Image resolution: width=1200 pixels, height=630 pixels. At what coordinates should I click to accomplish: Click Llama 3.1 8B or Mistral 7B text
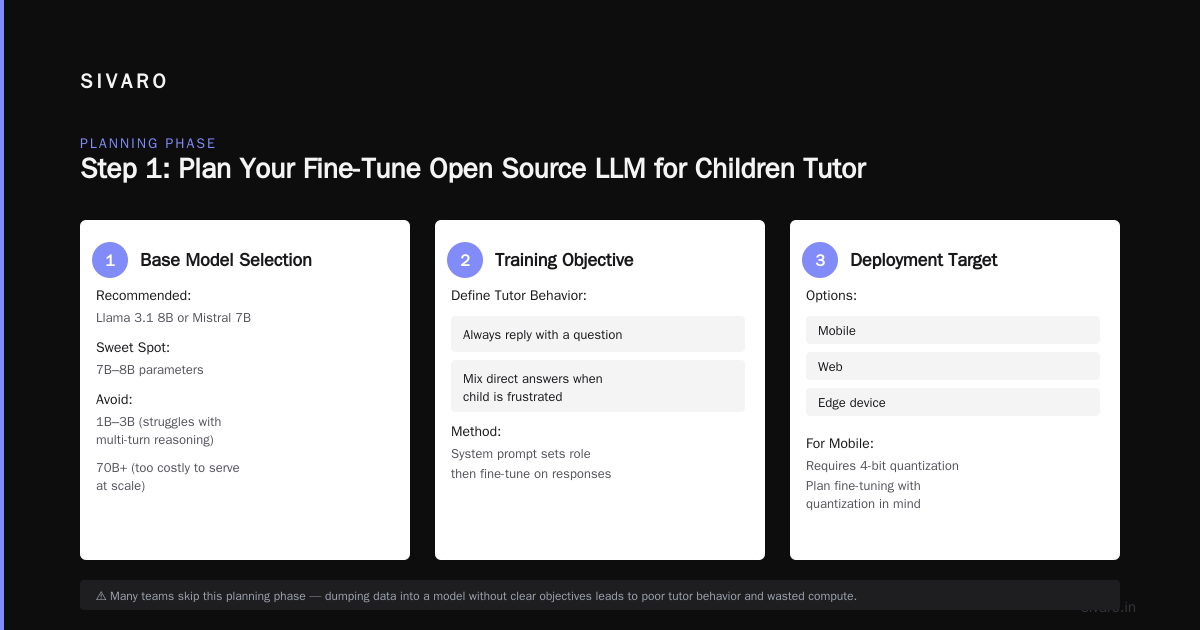pyautogui.click(x=173, y=318)
